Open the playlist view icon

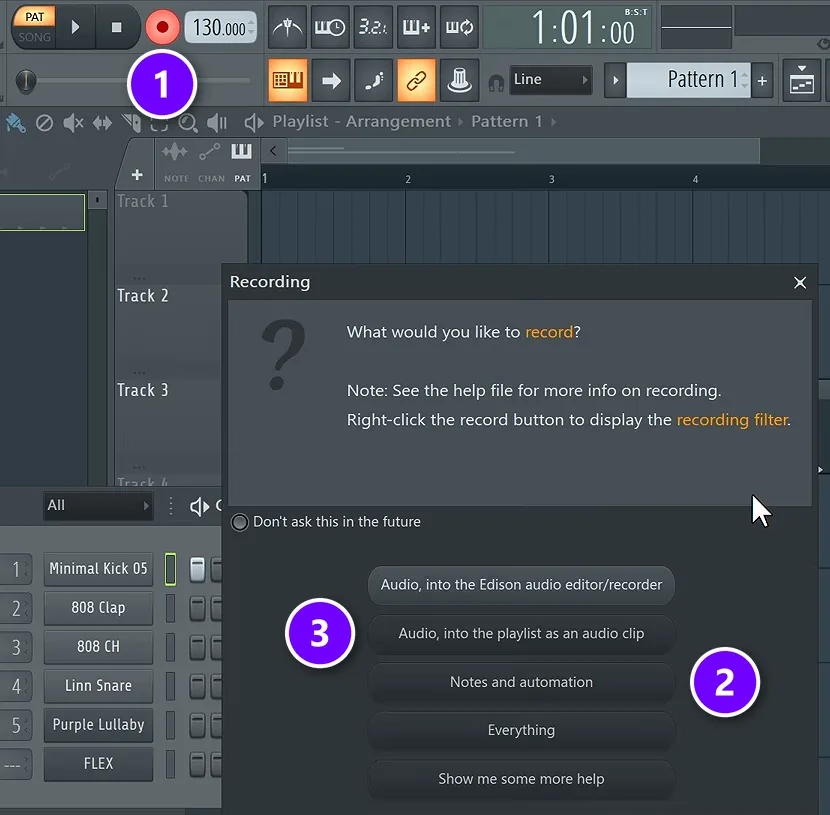(x=801, y=80)
